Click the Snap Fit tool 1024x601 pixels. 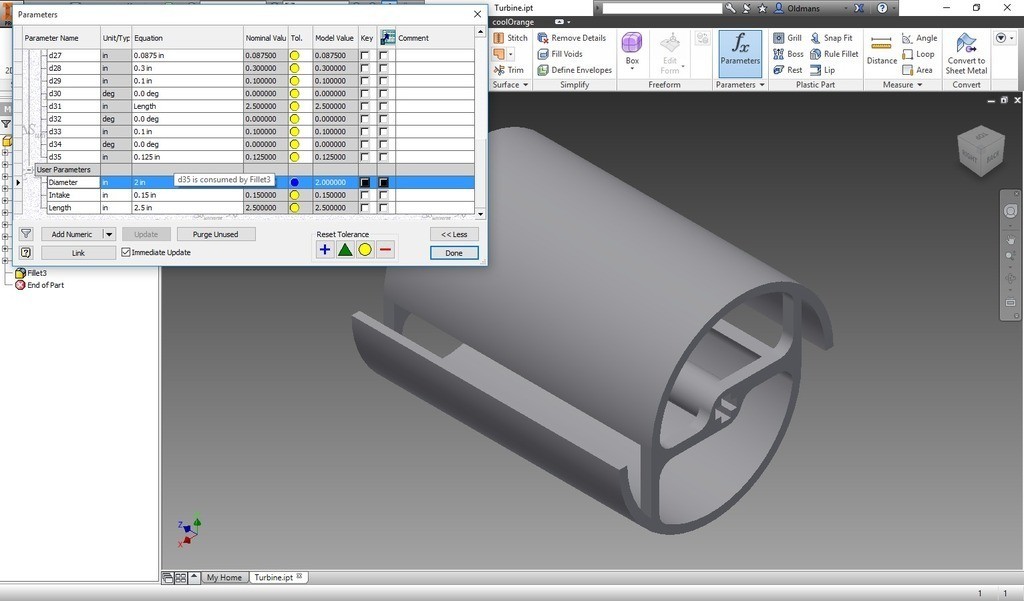(x=831, y=38)
